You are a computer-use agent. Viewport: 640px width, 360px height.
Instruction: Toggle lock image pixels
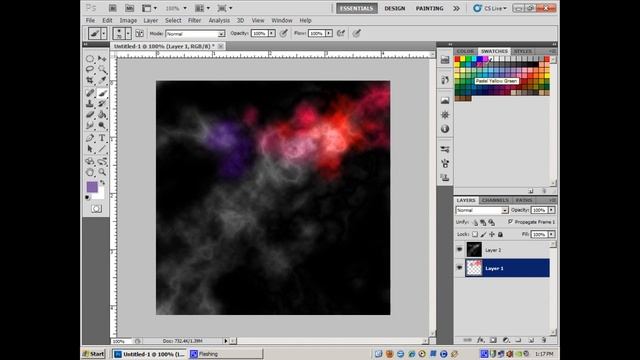[483, 234]
